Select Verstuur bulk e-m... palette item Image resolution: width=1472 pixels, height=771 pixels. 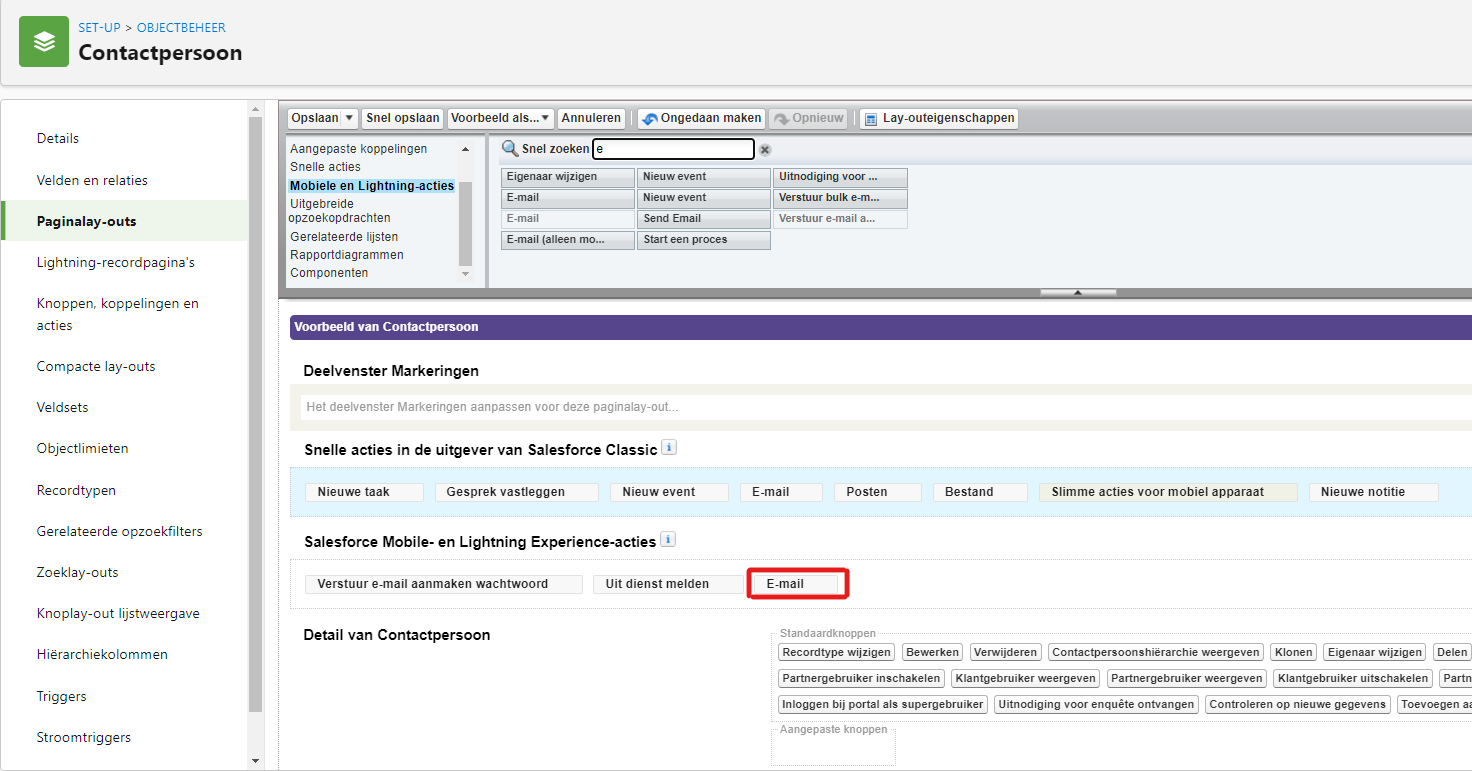click(x=840, y=198)
